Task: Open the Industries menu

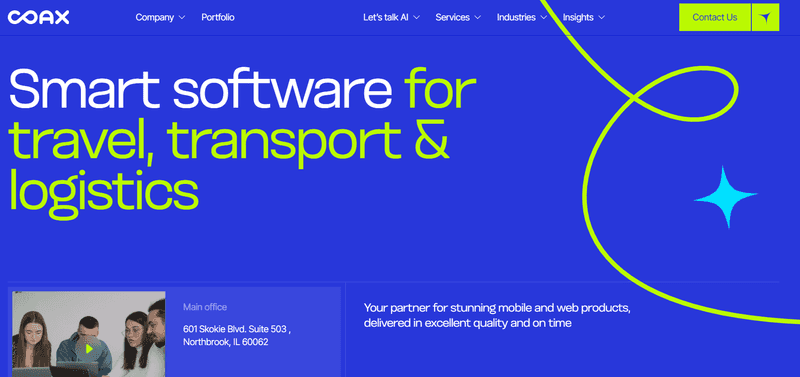Action: [x=516, y=17]
